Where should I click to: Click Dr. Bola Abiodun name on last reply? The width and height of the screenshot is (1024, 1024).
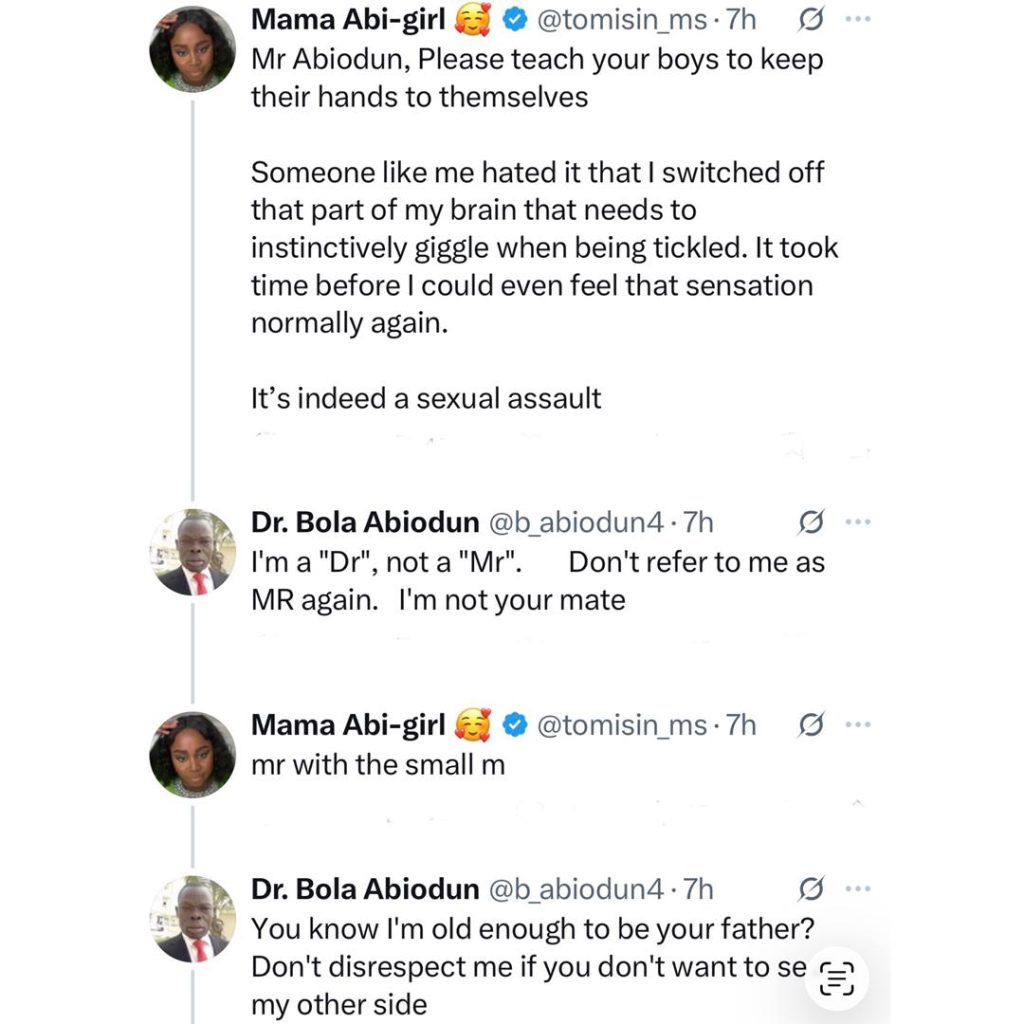pyautogui.click(x=364, y=888)
